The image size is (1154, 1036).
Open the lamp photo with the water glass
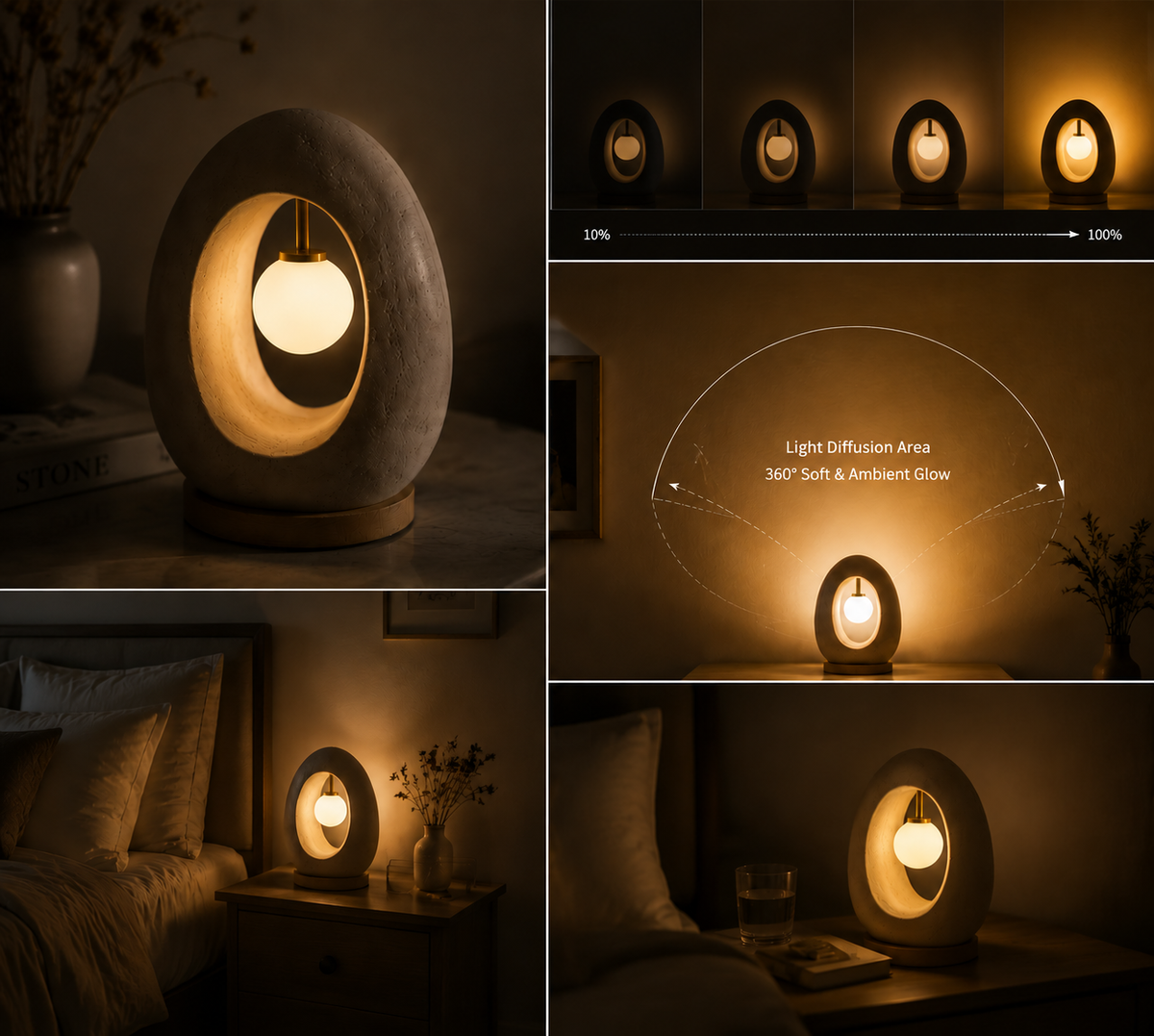tap(851, 860)
